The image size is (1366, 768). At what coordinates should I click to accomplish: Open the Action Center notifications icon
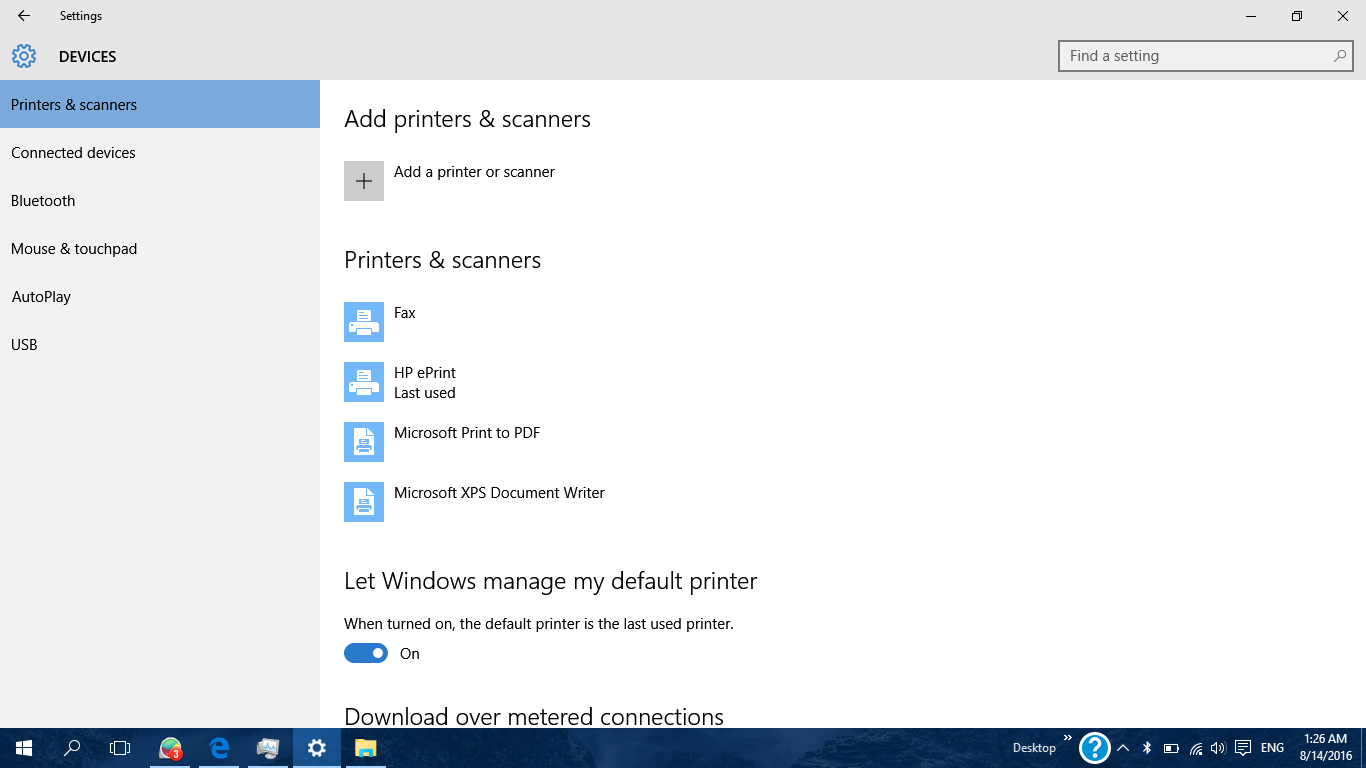pos(1243,748)
